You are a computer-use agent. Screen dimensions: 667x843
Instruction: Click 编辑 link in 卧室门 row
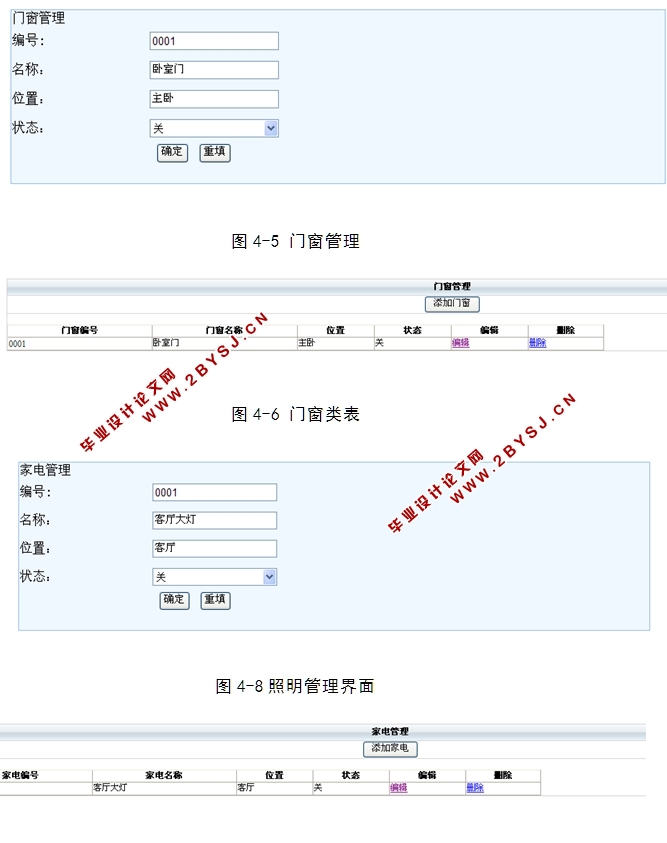pyautogui.click(x=461, y=343)
